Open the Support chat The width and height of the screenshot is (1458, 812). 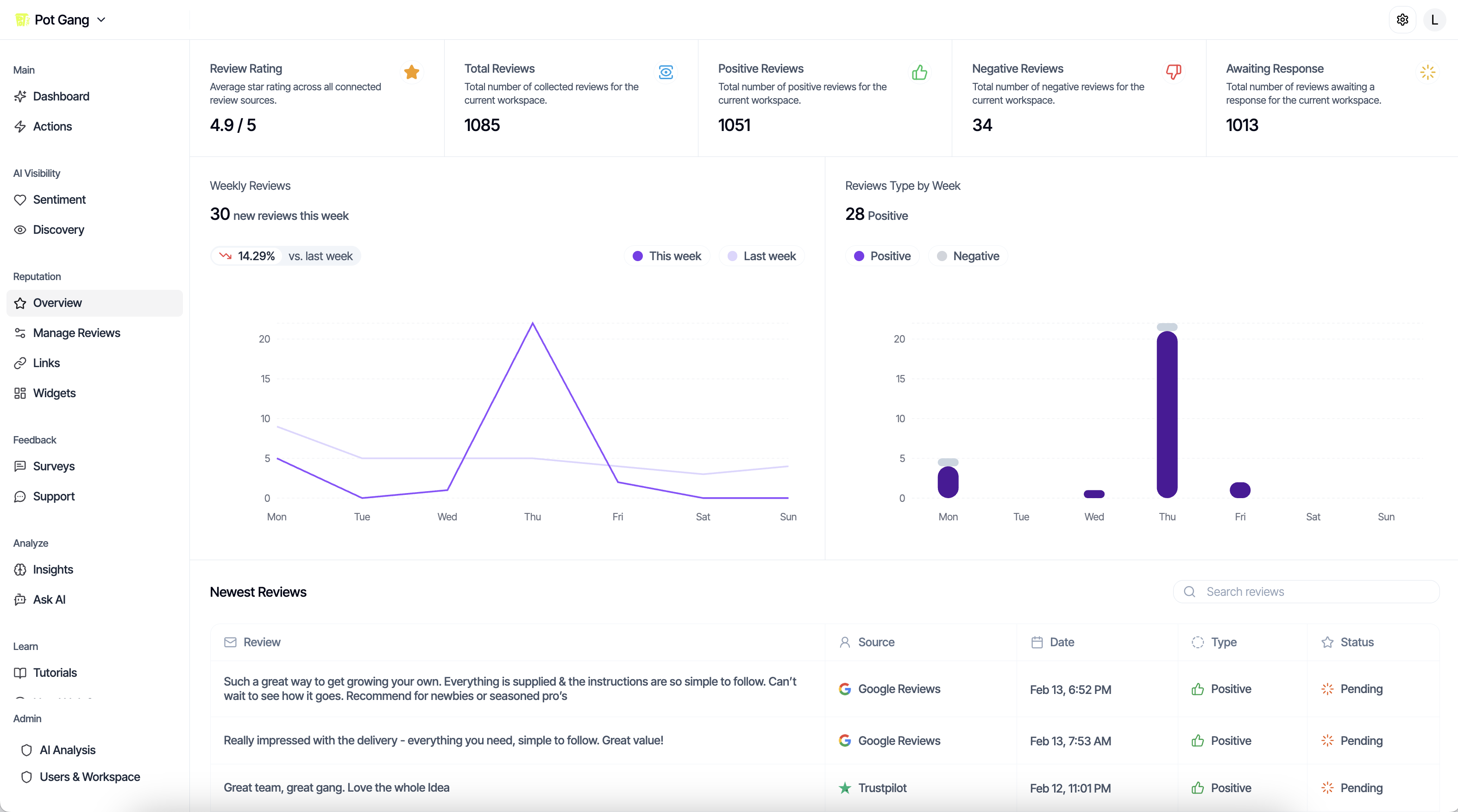54,496
